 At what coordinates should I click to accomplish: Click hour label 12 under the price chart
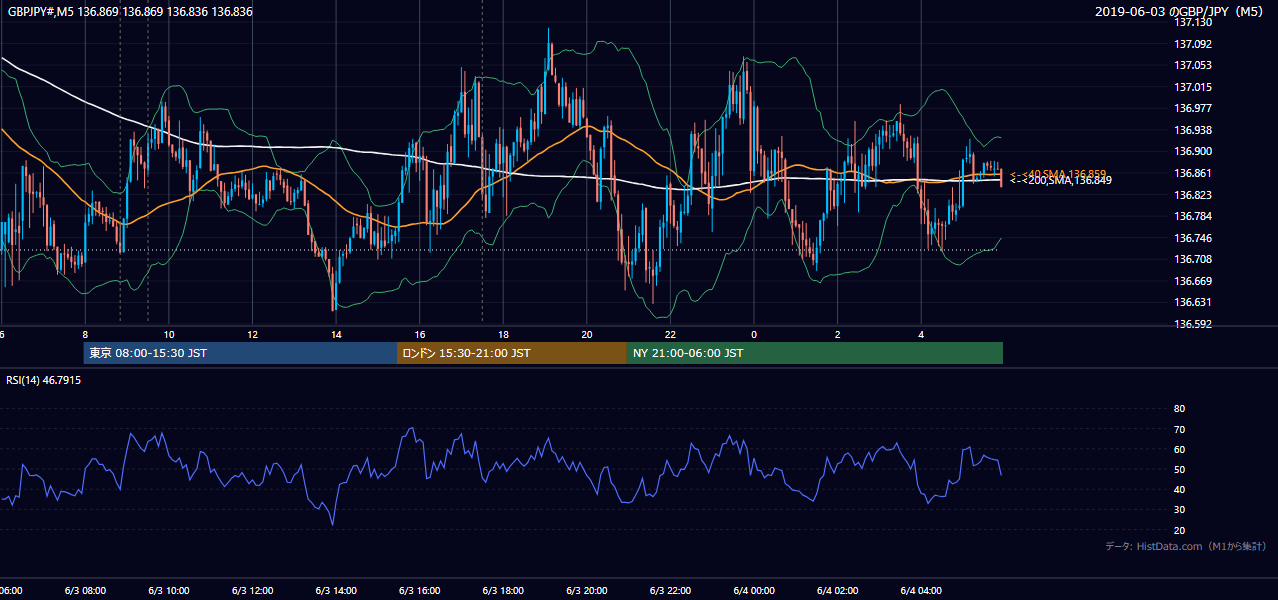click(253, 334)
